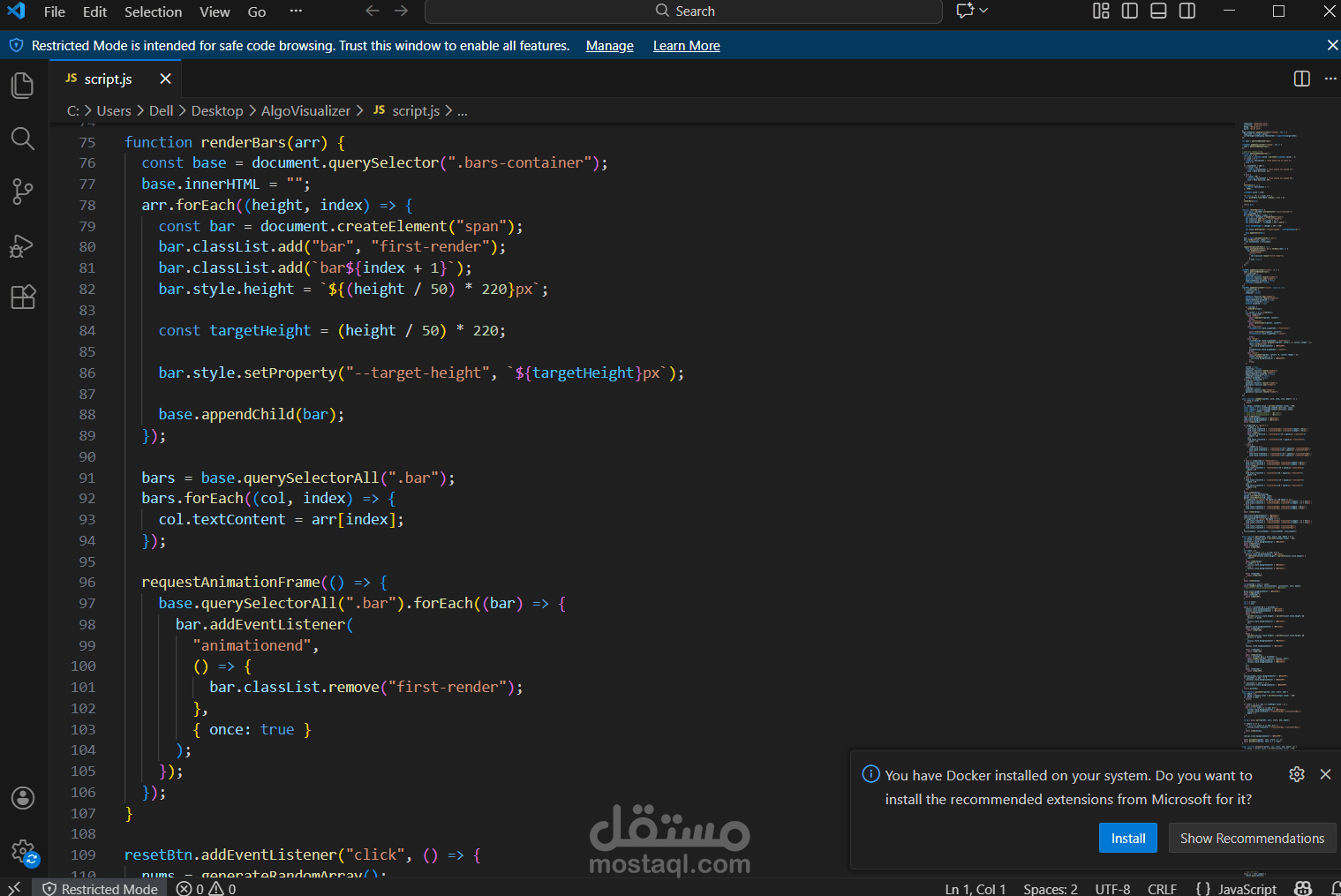
Task: Close the Docker notification
Action: pos(1325,774)
